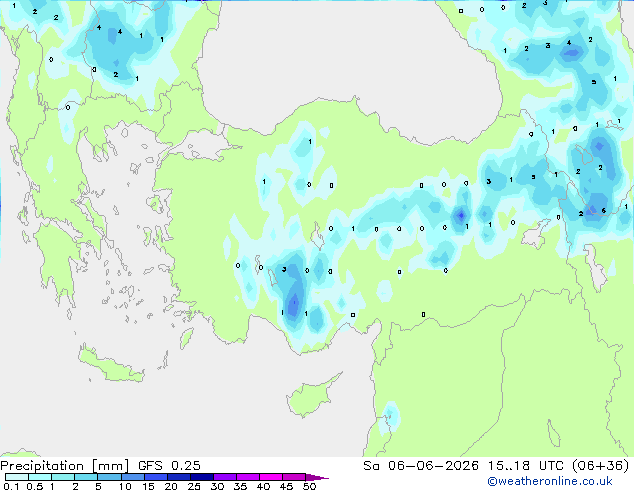The height and width of the screenshot is (490, 634).
Task: Click the legend label "40"
Action: click(263, 486)
